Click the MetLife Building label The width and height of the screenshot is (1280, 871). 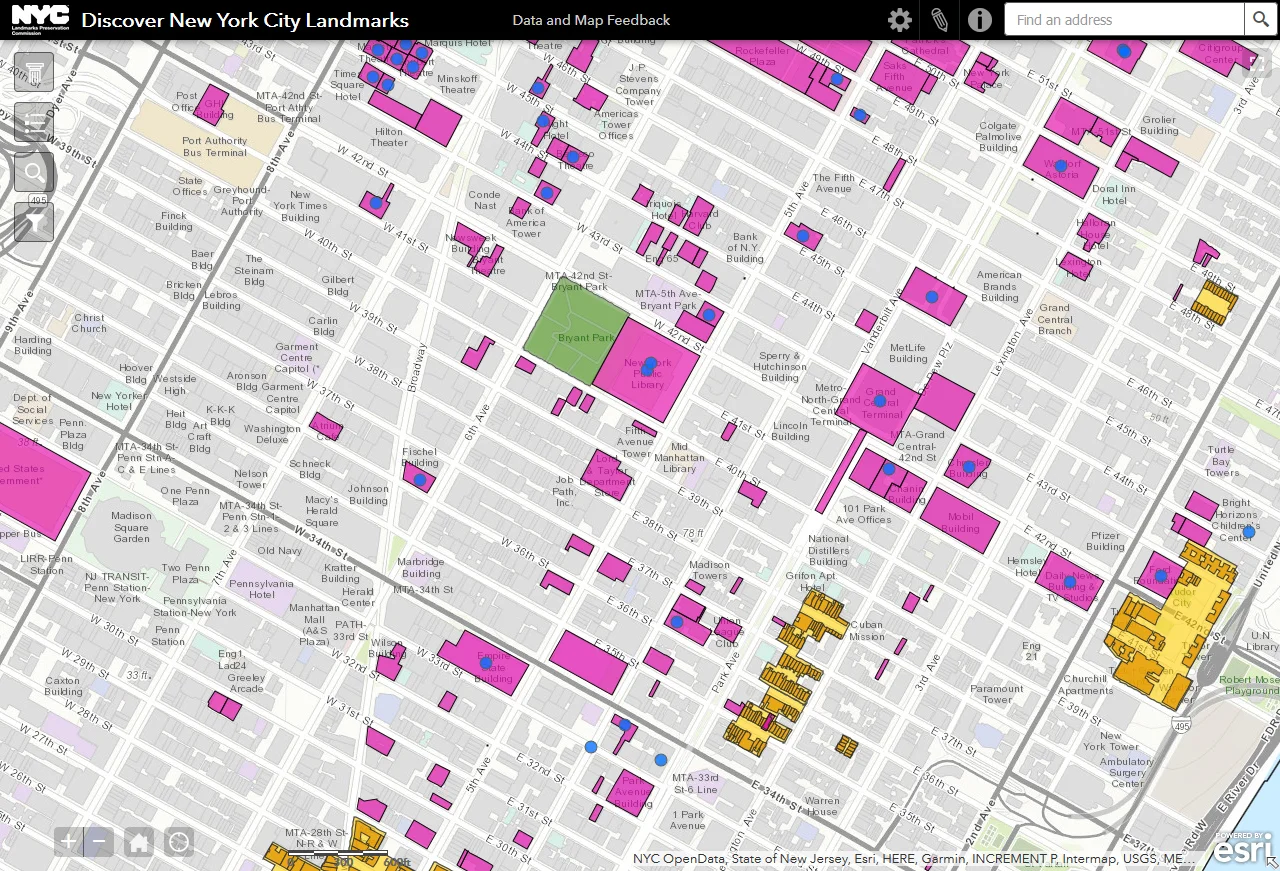[x=908, y=353]
